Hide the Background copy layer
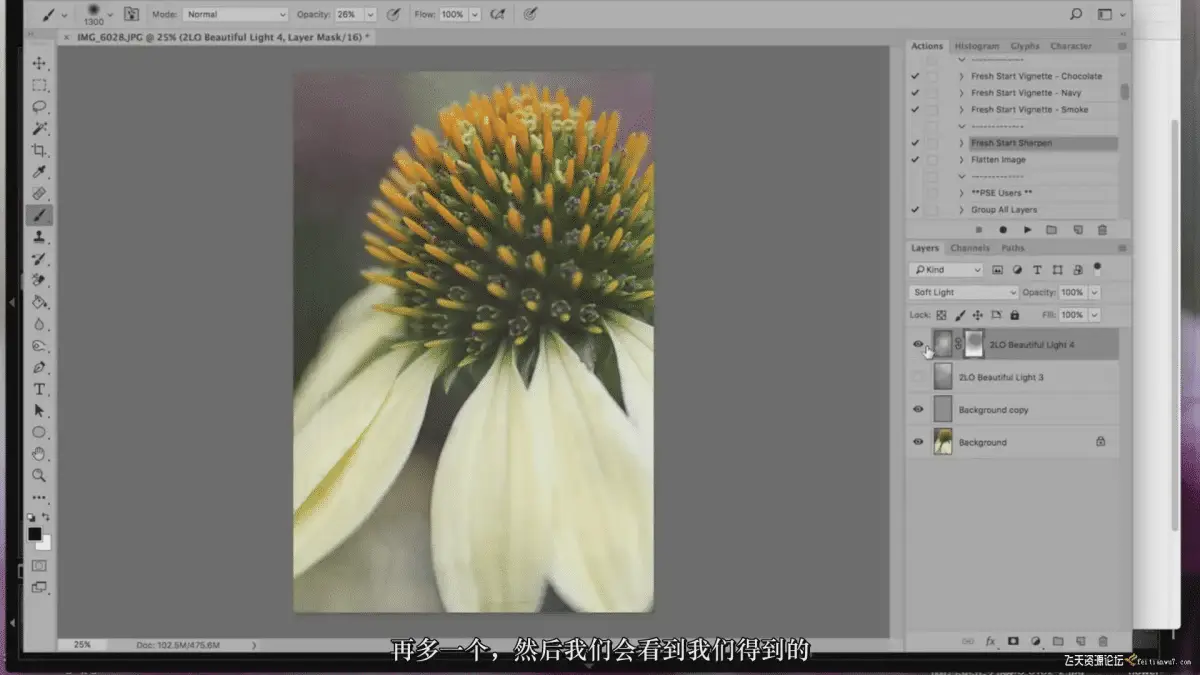The image size is (1200, 675). [x=918, y=410]
